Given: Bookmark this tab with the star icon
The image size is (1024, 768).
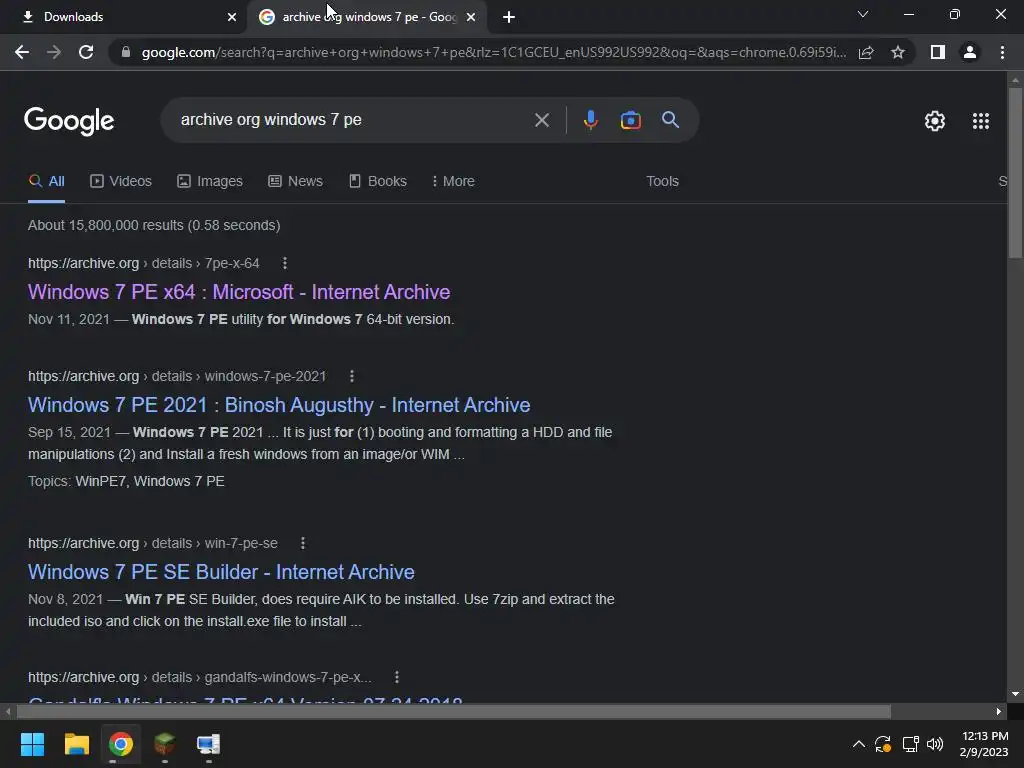Looking at the screenshot, I should pyautogui.click(x=898, y=52).
